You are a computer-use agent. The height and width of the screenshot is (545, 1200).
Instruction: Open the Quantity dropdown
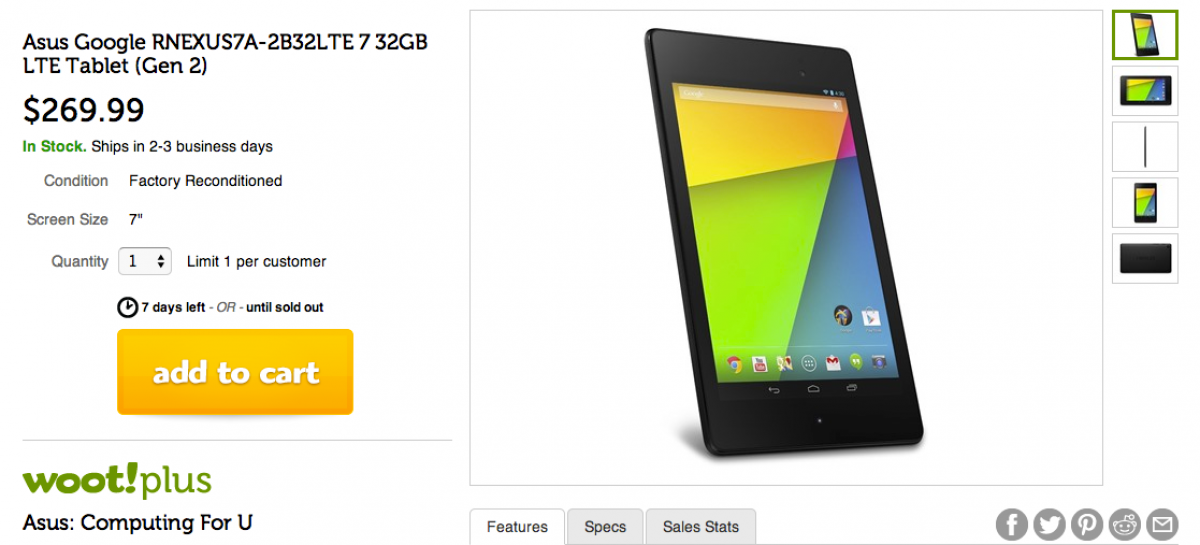click(x=145, y=261)
